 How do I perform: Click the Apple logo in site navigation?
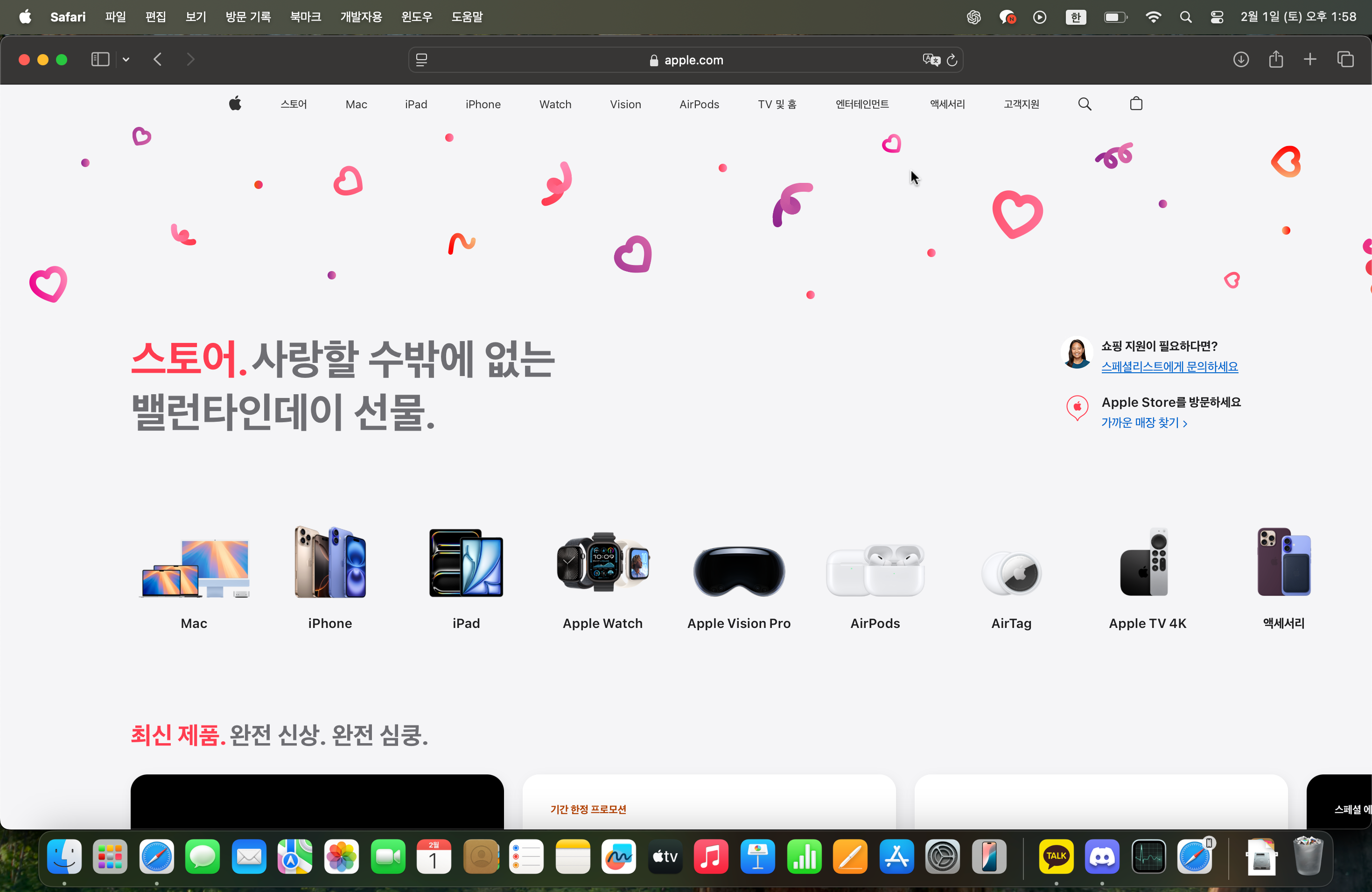point(235,104)
